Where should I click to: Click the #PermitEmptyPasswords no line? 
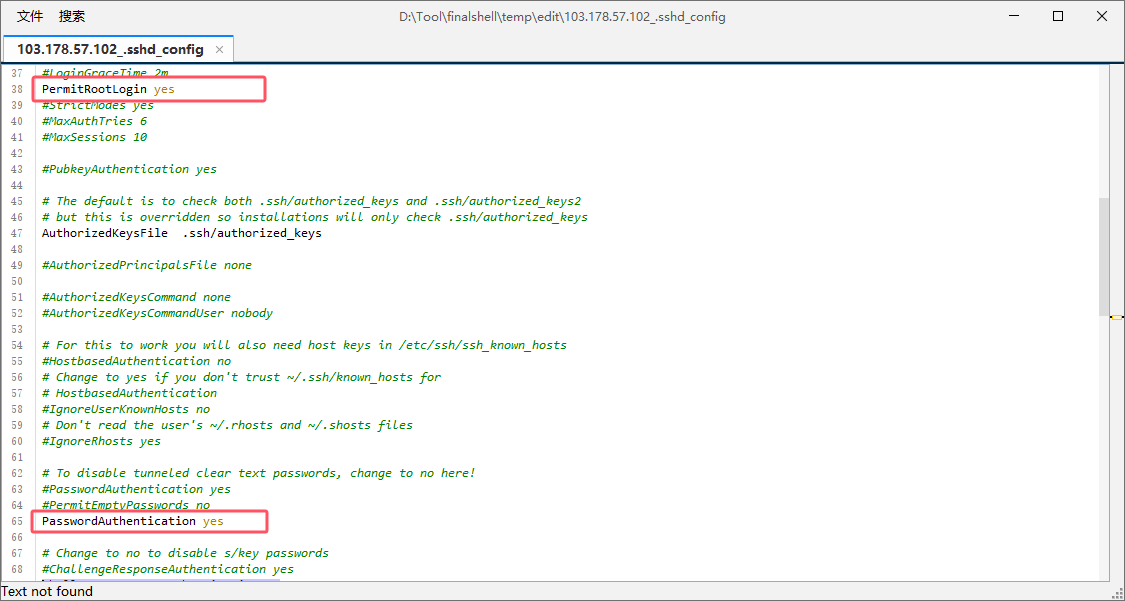pos(126,505)
